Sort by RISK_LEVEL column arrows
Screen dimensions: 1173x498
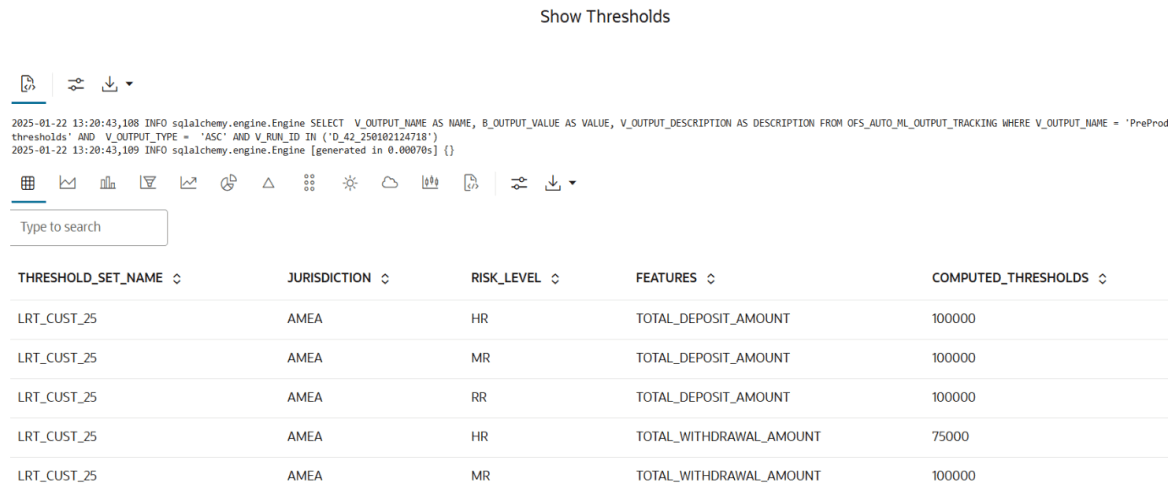coord(555,278)
